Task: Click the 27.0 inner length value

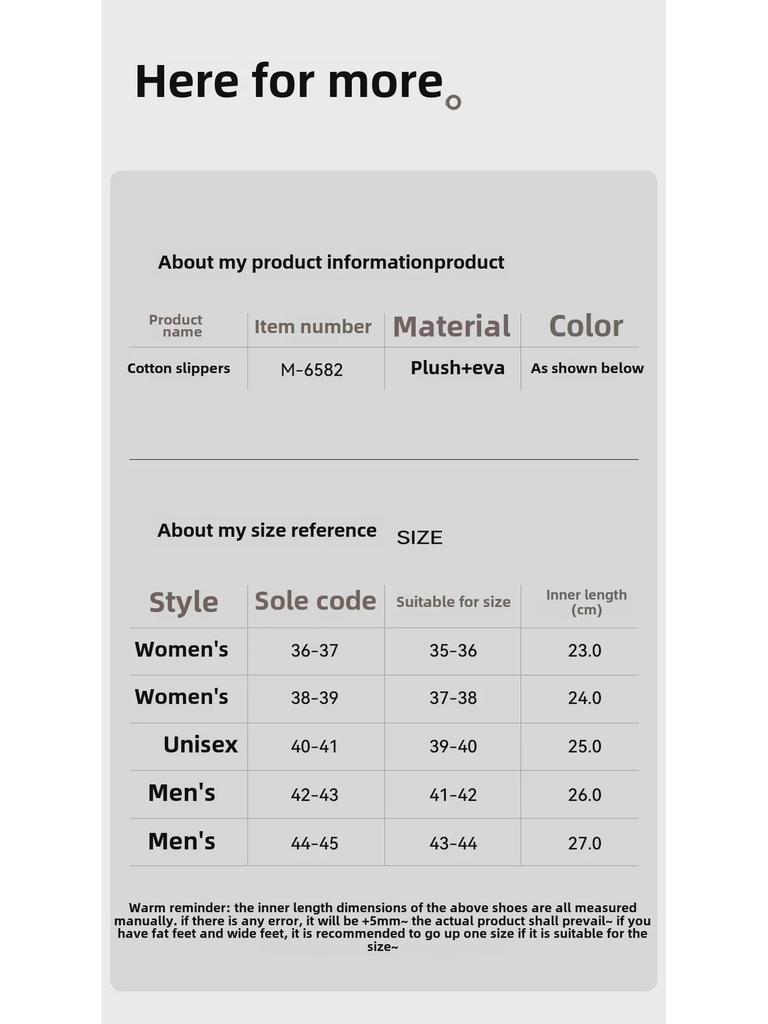Action: (585, 843)
